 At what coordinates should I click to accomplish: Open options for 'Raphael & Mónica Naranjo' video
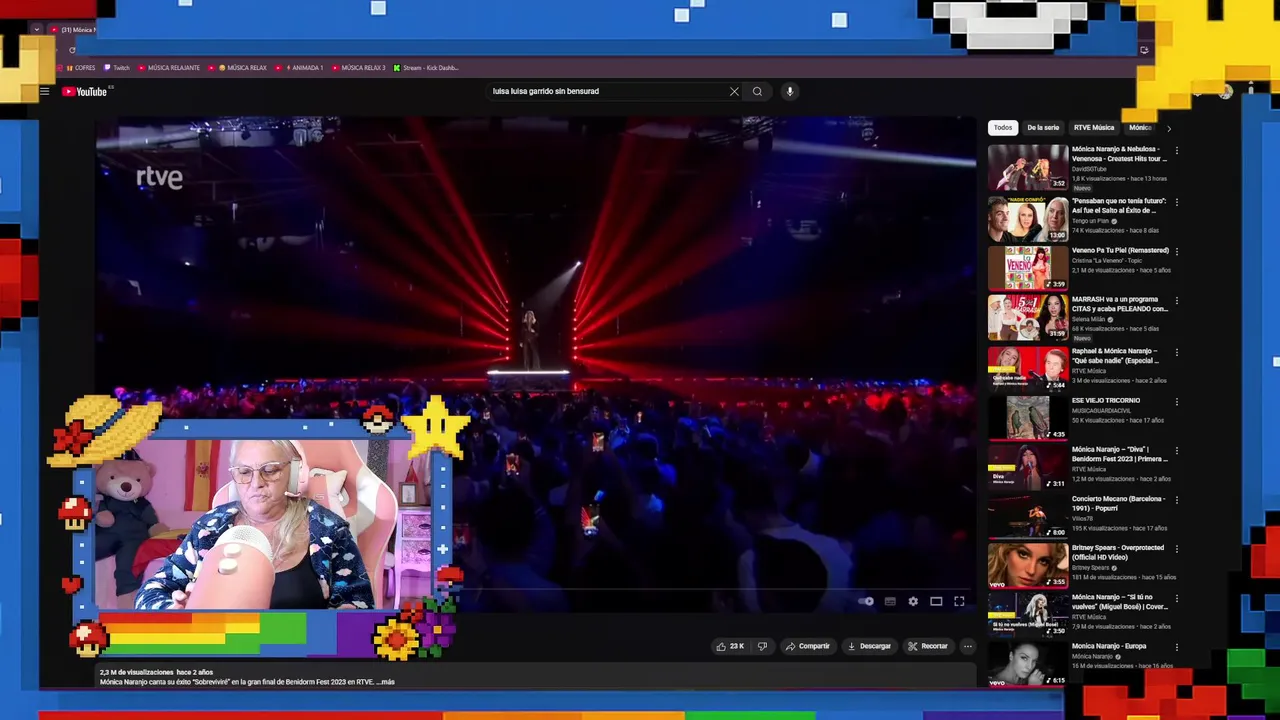click(1176, 352)
